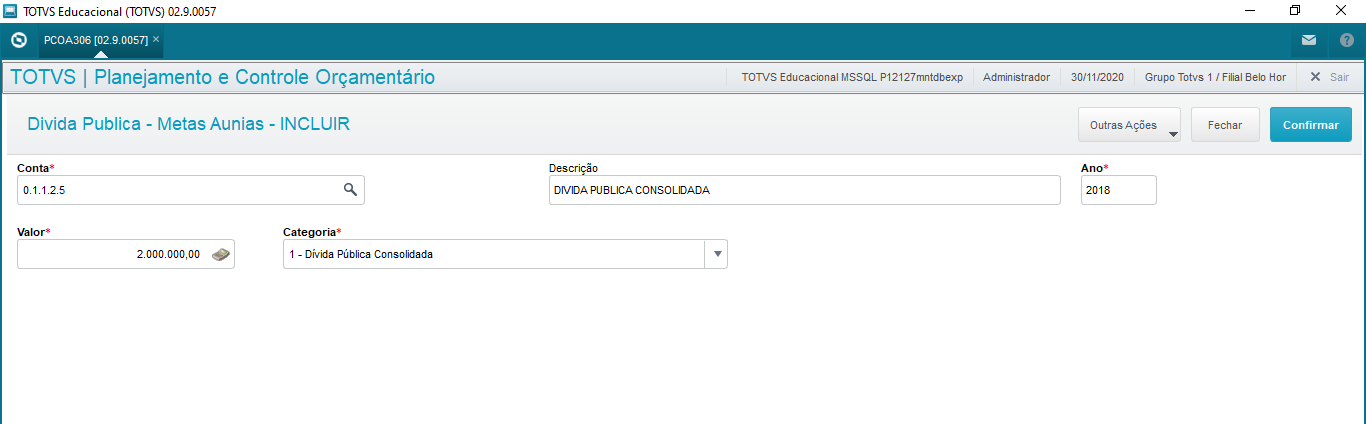The height and width of the screenshot is (424, 1366).
Task: Click the Divida Publica - Metas Aunias - INCLUIR title
Action: tap(189, 124)
